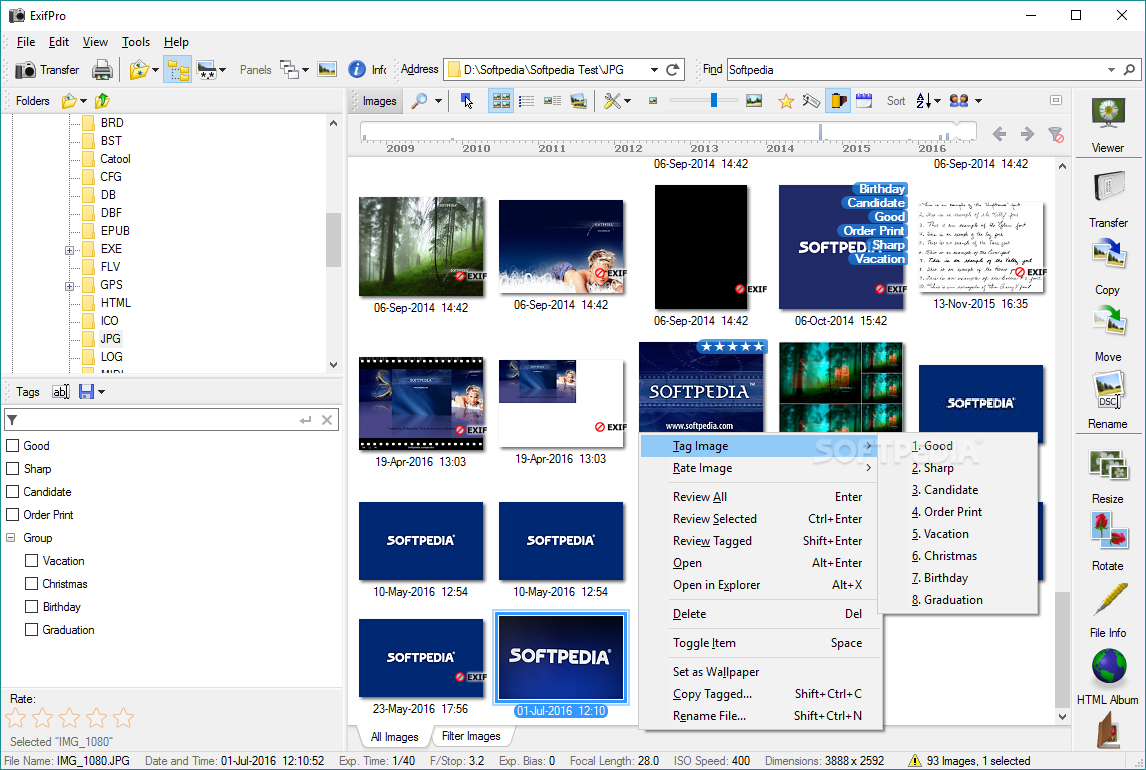Open the Panels layout dropdown arrow
This screenshot has width=1146, height=770.
click(x=306, y=70)
